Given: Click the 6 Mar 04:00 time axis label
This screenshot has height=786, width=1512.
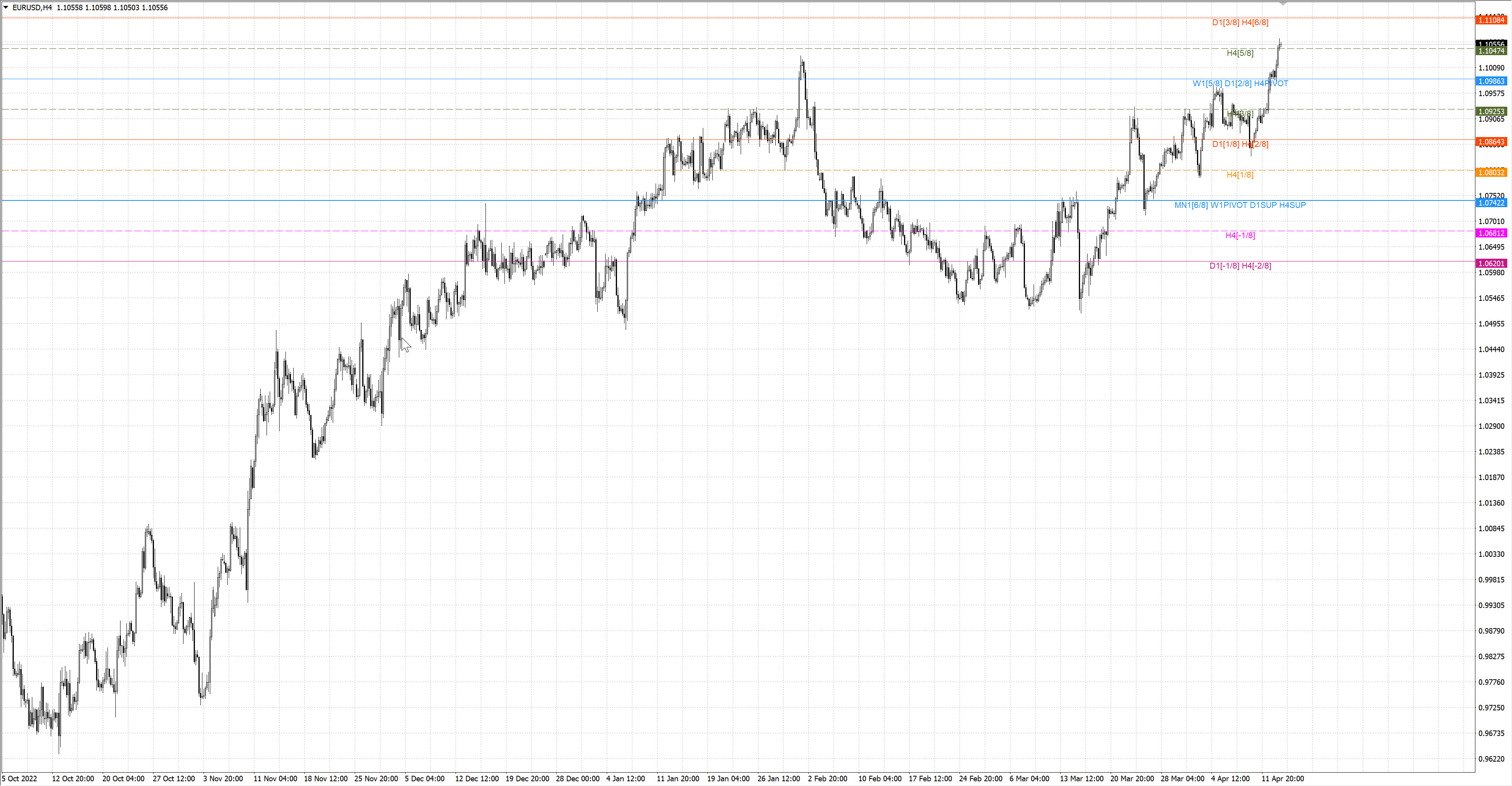Looking at the screenshot, I should pos(1030,779).
